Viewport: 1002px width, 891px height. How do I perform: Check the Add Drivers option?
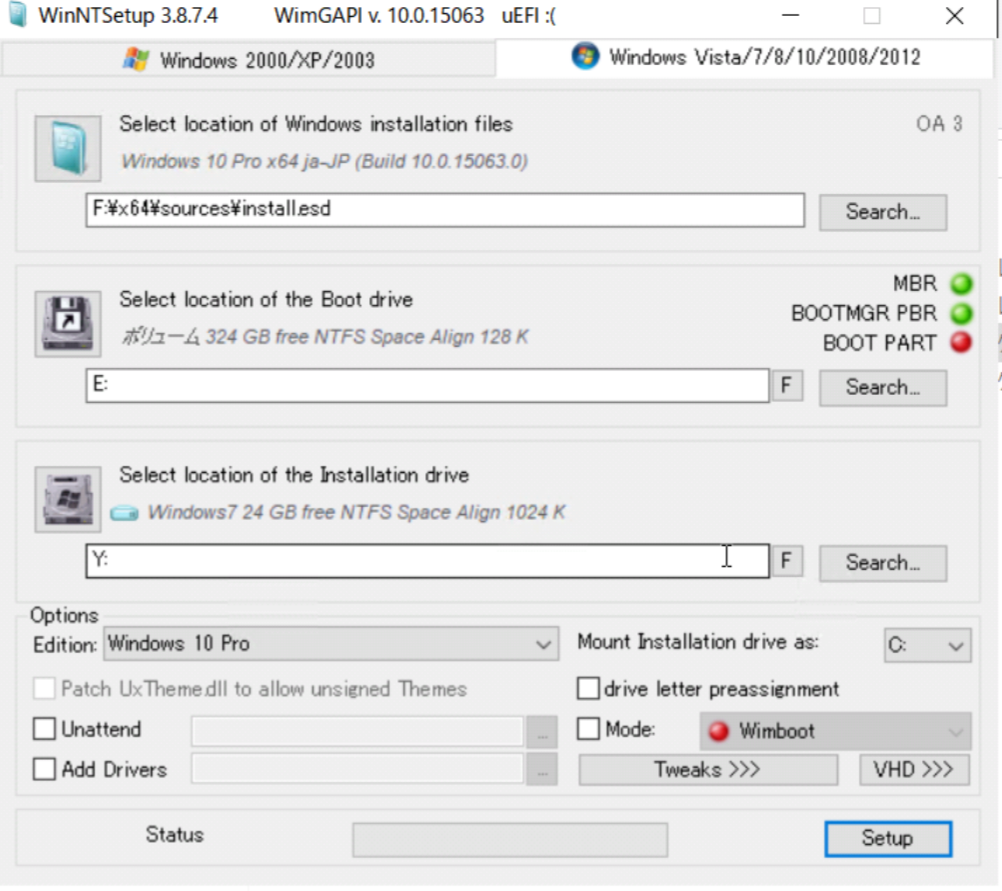coord(44,769)
